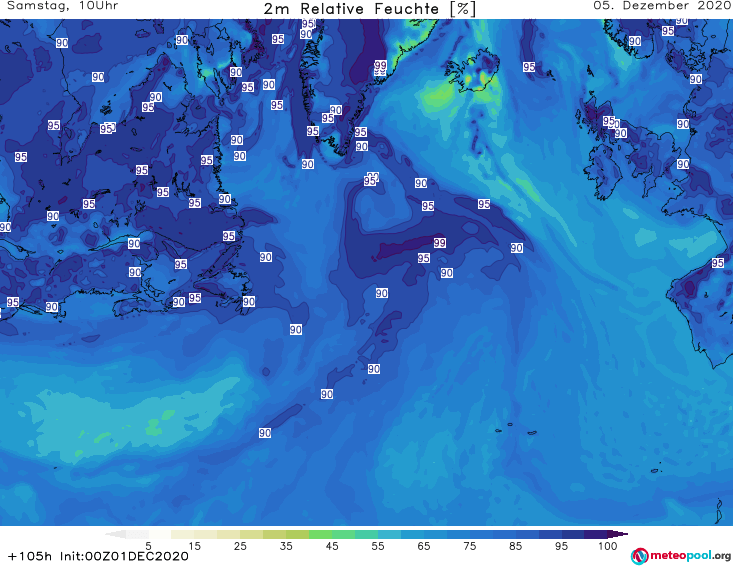Click the date '05. Dezember 2020'
733x566 pixels.
(x=662, y=6)
